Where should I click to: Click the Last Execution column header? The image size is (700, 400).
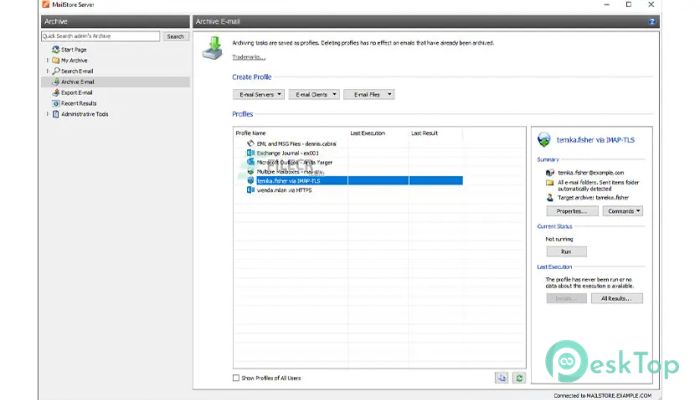pyautogui.click(x=367, y=133)
